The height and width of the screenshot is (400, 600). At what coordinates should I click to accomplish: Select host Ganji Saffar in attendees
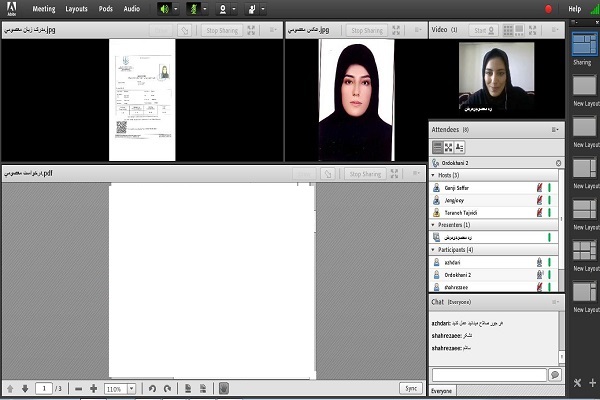click(x=494, y=188)
